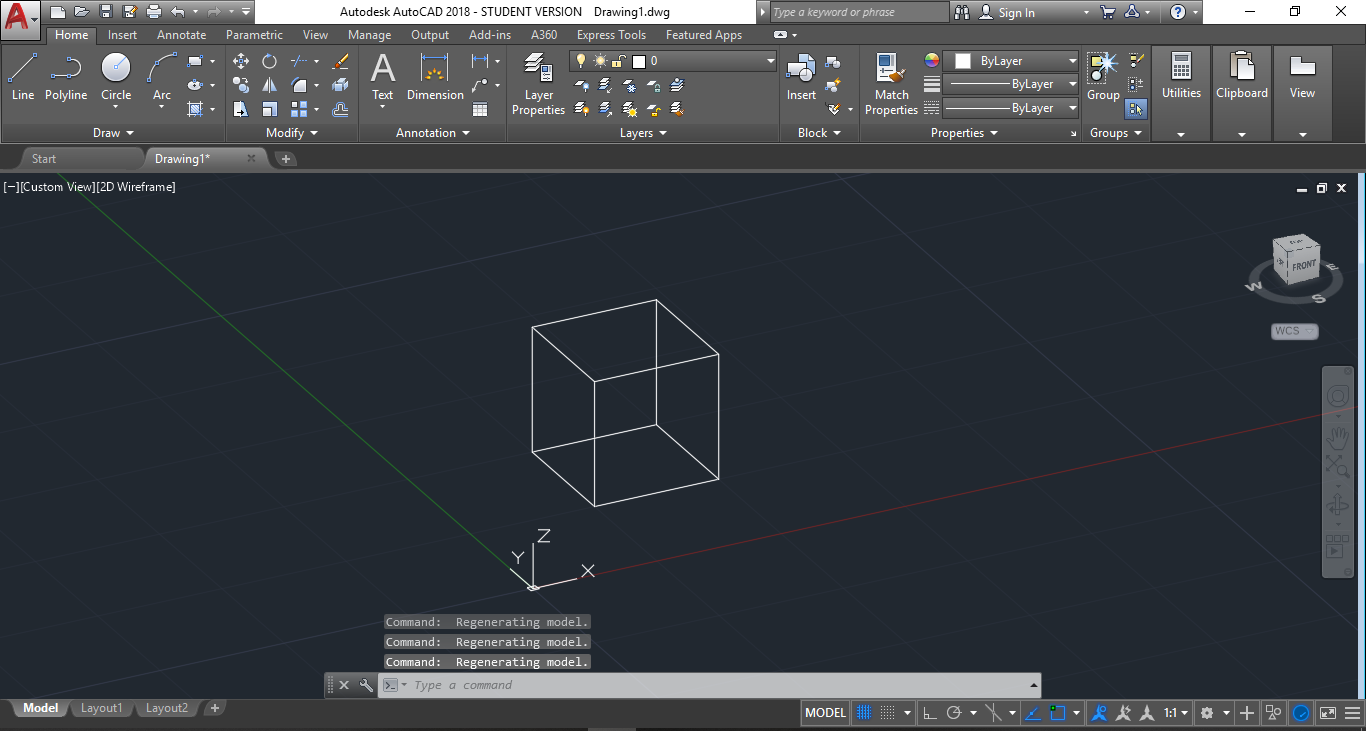
Task: Select the Mirror tool
Action: pos(270,85)
